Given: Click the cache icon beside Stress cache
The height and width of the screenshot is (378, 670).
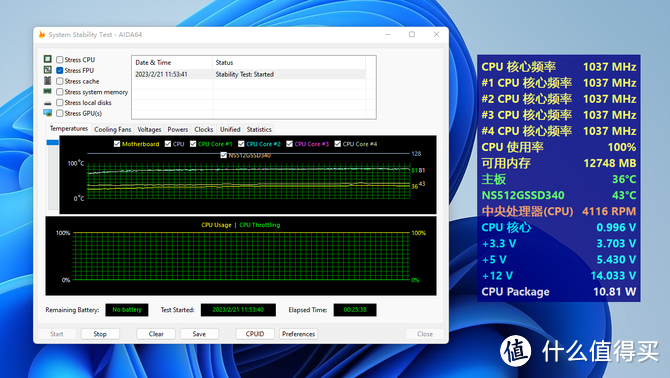Looking at the screenshot, I should 47,81.
